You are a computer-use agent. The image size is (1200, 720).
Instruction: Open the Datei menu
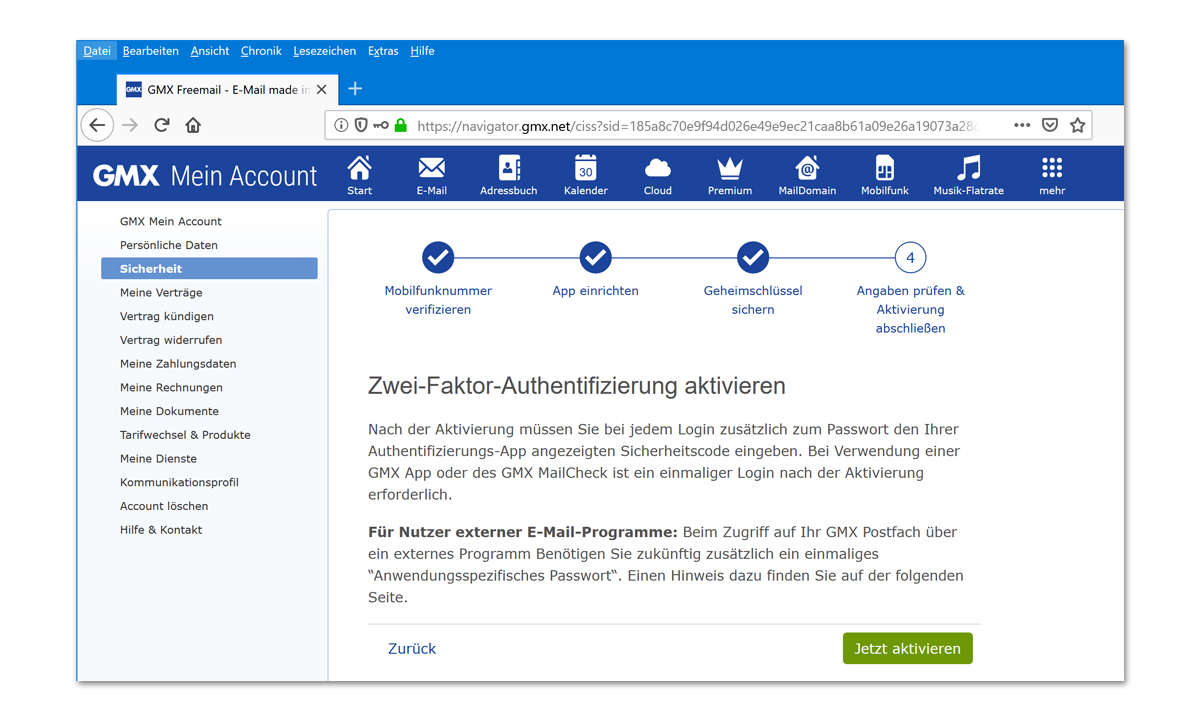pyautogui.click(x=97, y=51)
